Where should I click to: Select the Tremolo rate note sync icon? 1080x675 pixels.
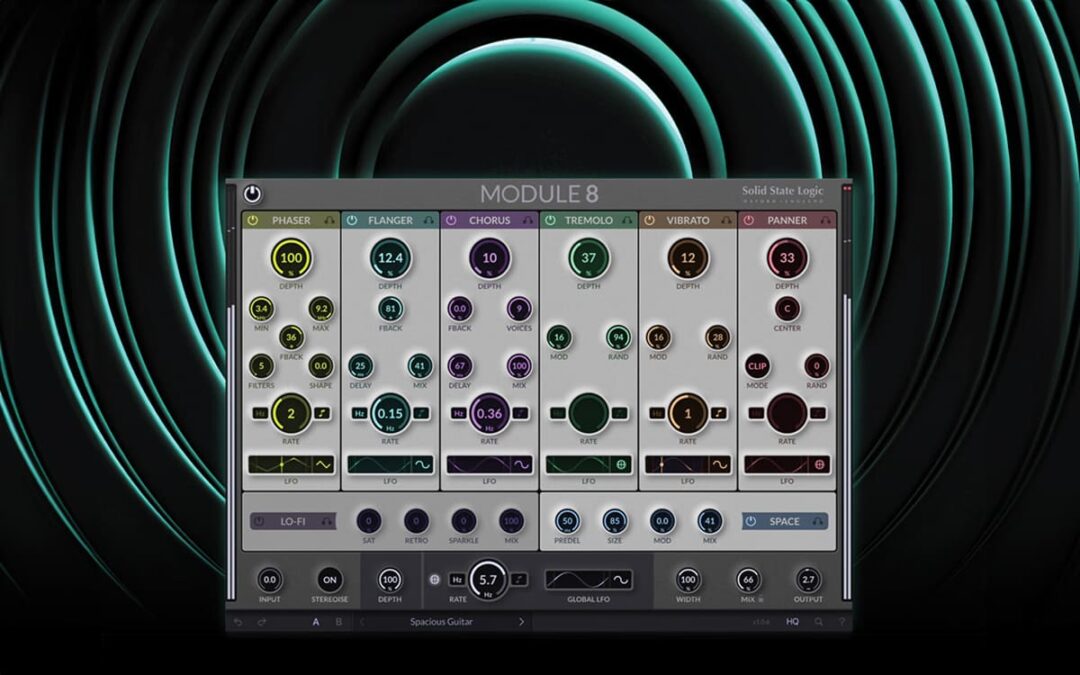[x=619, y=413]
